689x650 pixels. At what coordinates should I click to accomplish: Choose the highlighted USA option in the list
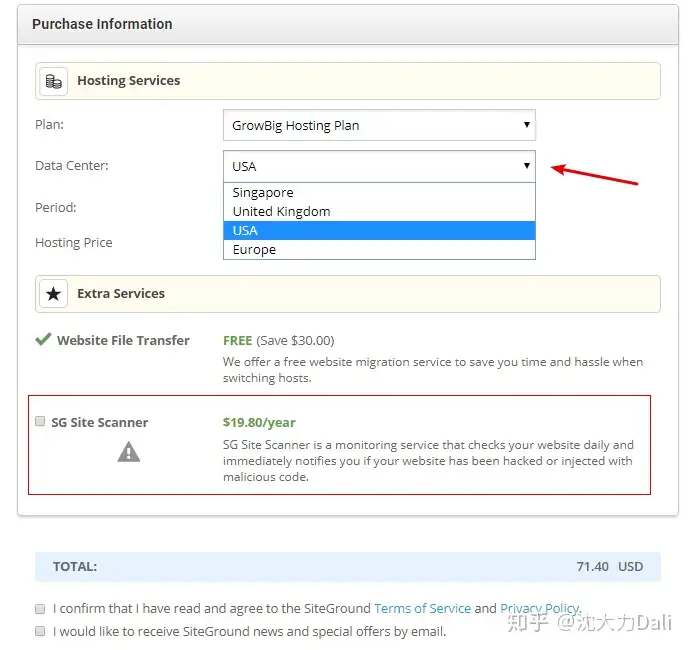379,230
